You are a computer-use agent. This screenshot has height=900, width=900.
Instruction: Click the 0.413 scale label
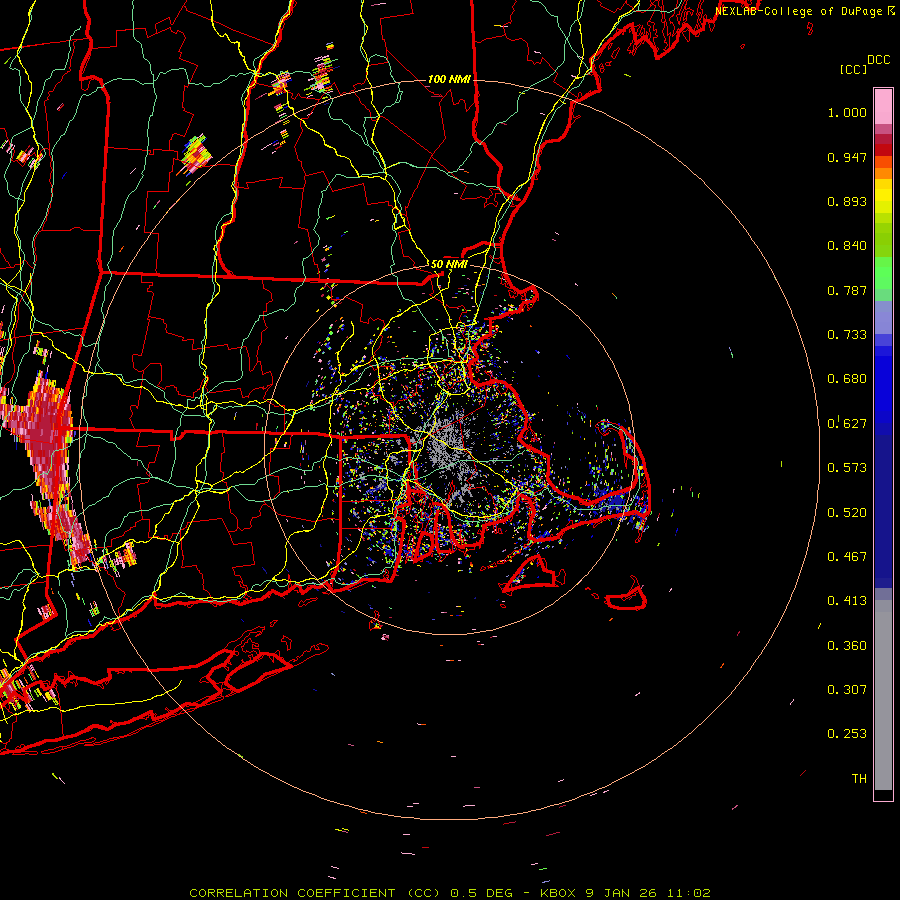847,601
